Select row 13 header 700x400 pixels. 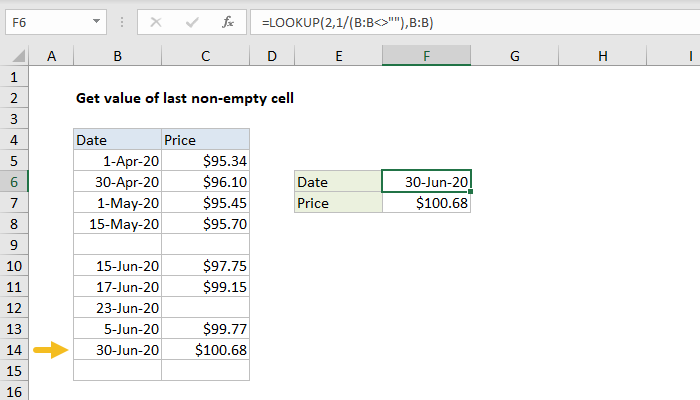coord(14,329)
